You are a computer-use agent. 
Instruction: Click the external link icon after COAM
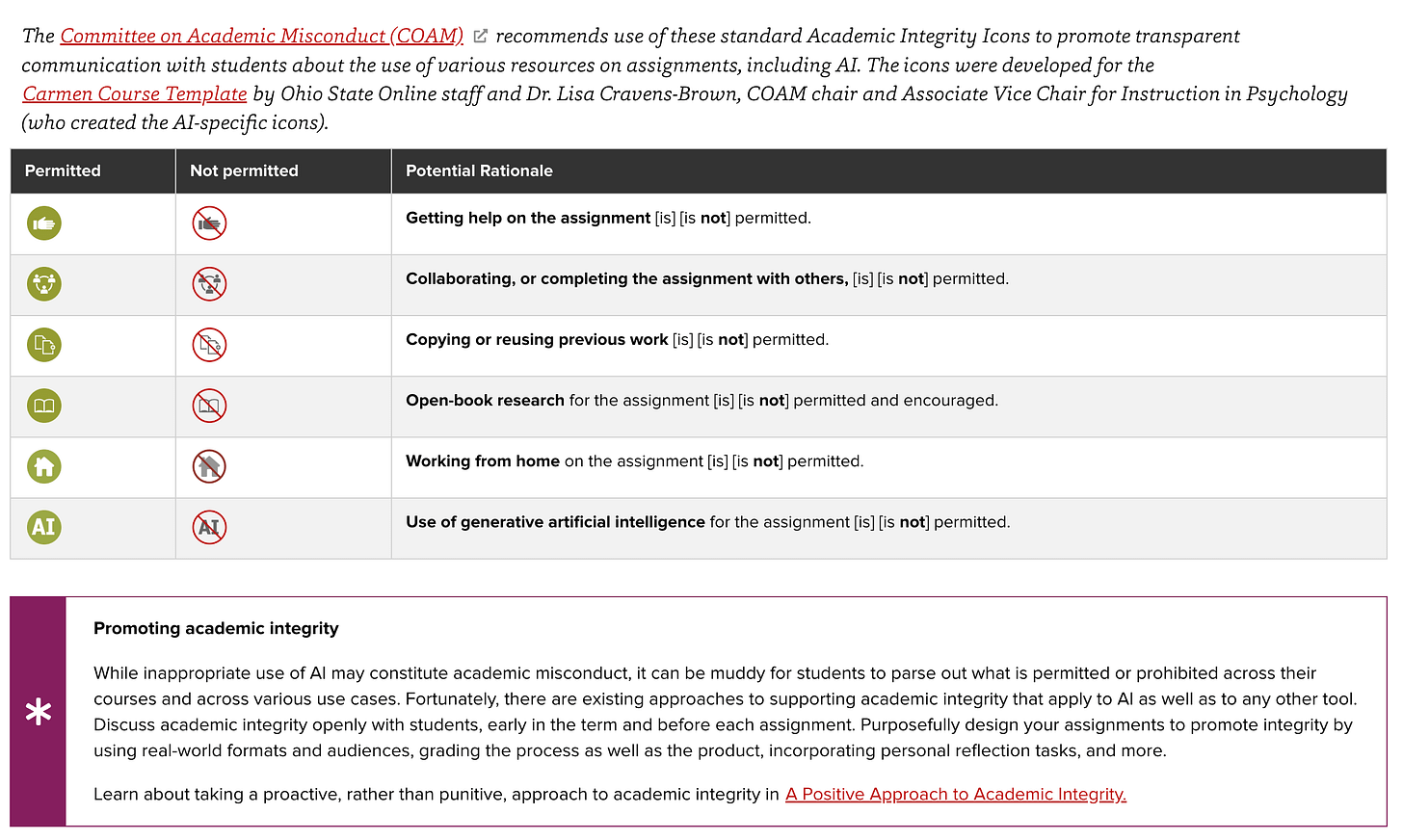tap(480, 36)
